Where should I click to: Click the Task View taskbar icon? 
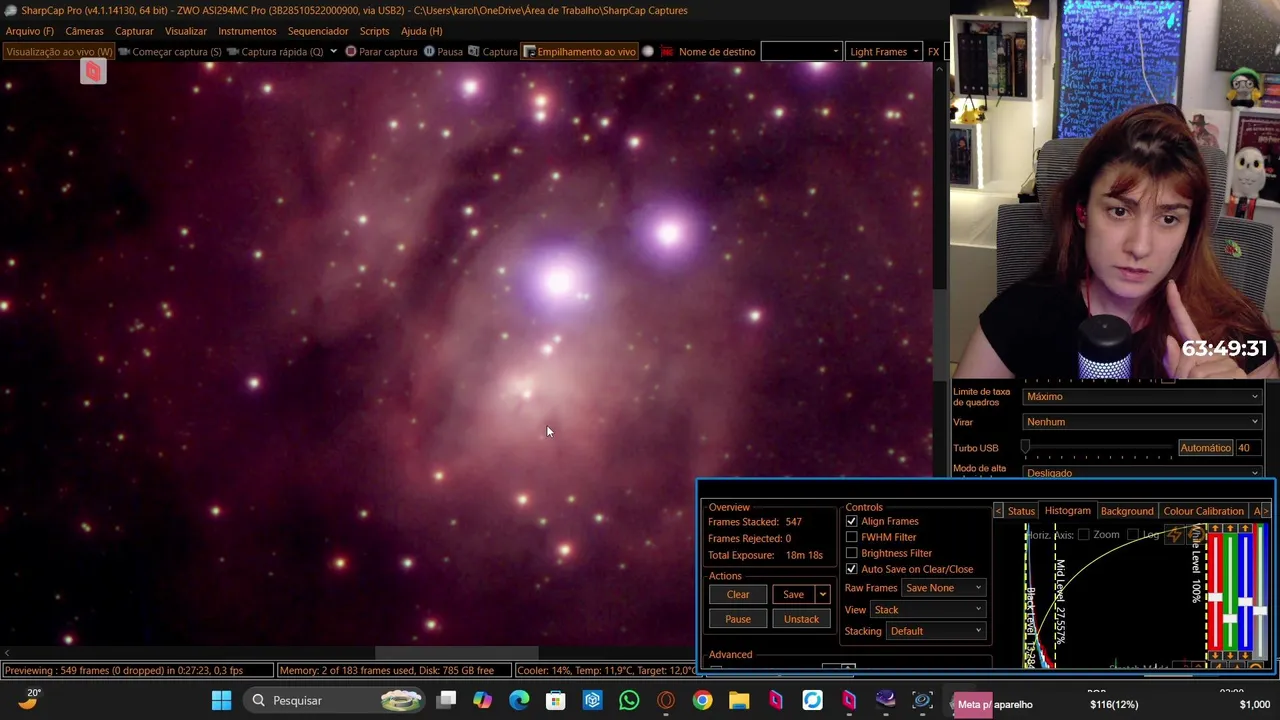pos(446,700)
